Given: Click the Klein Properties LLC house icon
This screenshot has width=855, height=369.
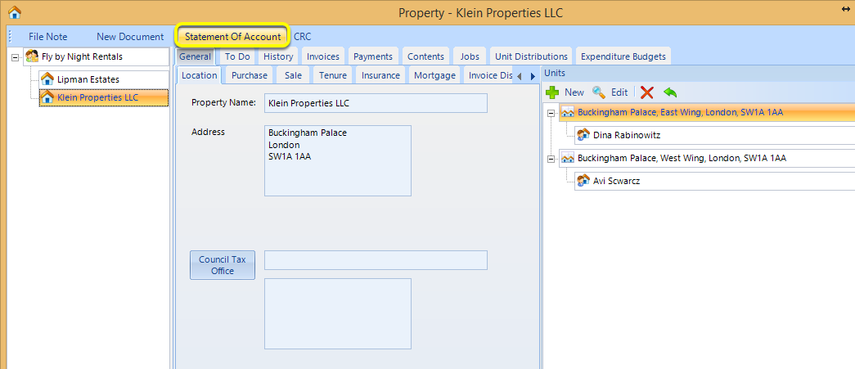Looking at the screenshot, I should point(47,98).
